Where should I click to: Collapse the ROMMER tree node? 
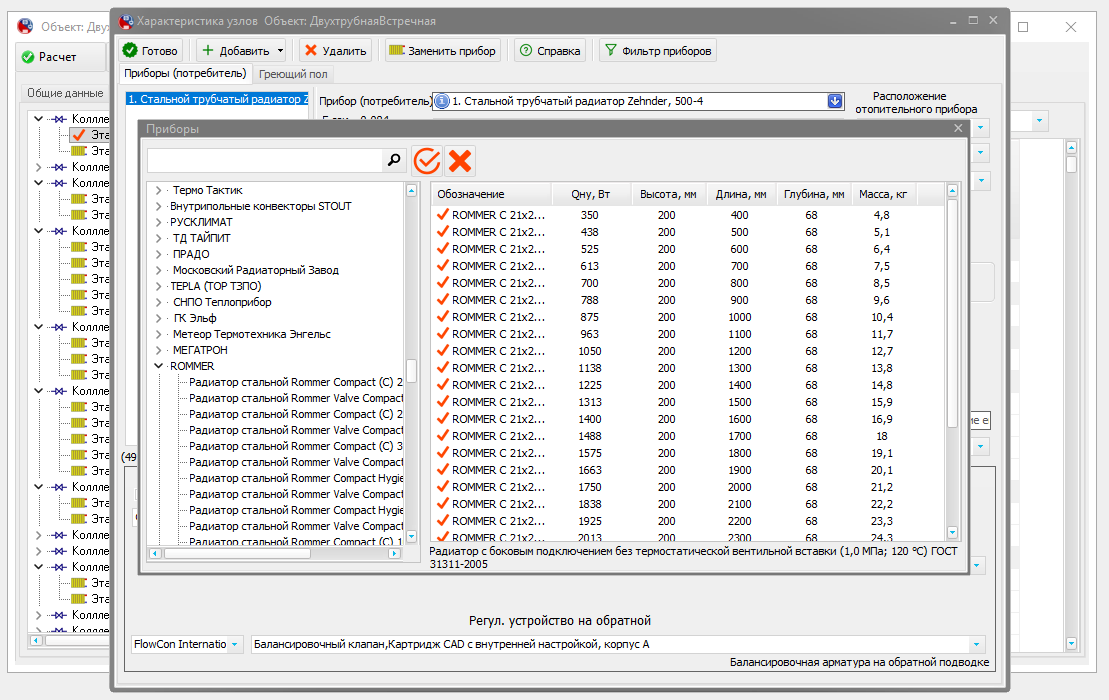point(158,366)
